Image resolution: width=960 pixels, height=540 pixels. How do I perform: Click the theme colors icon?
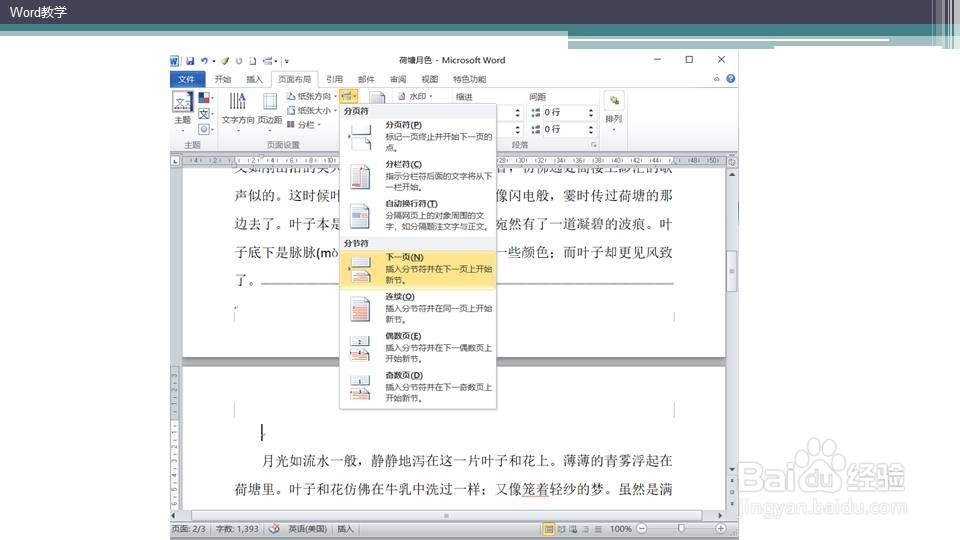click(204, 98)
